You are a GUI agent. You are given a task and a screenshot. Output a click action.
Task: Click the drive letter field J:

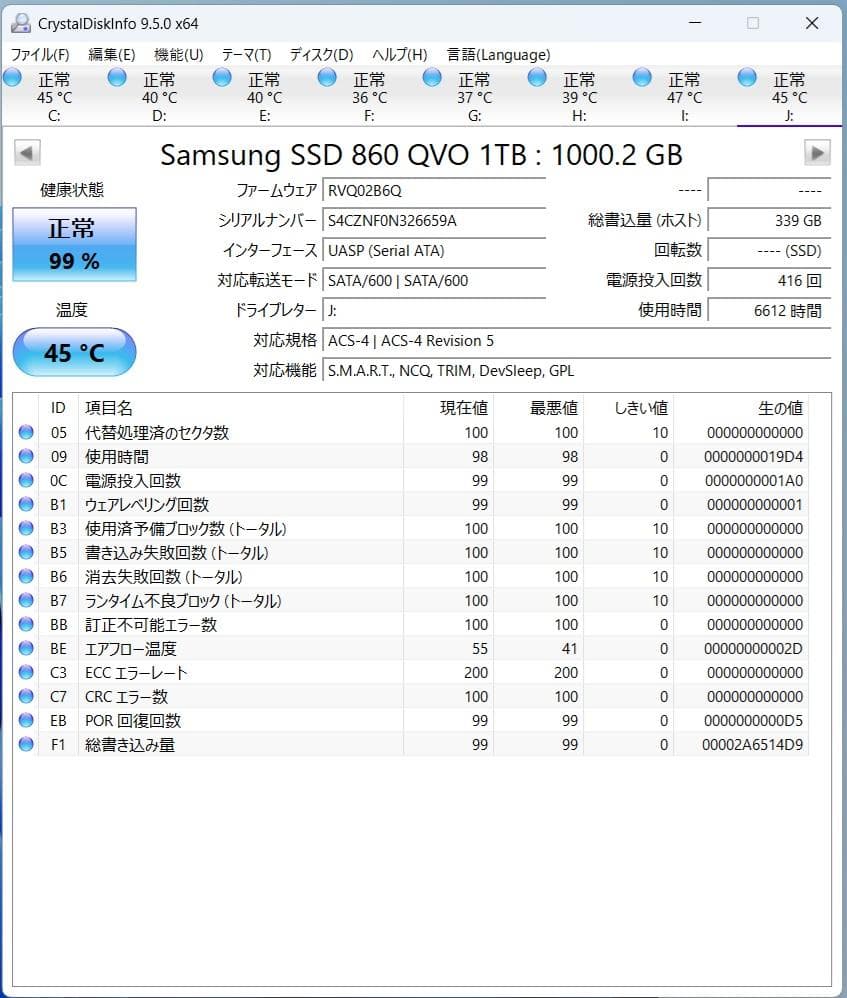(434, 311)
